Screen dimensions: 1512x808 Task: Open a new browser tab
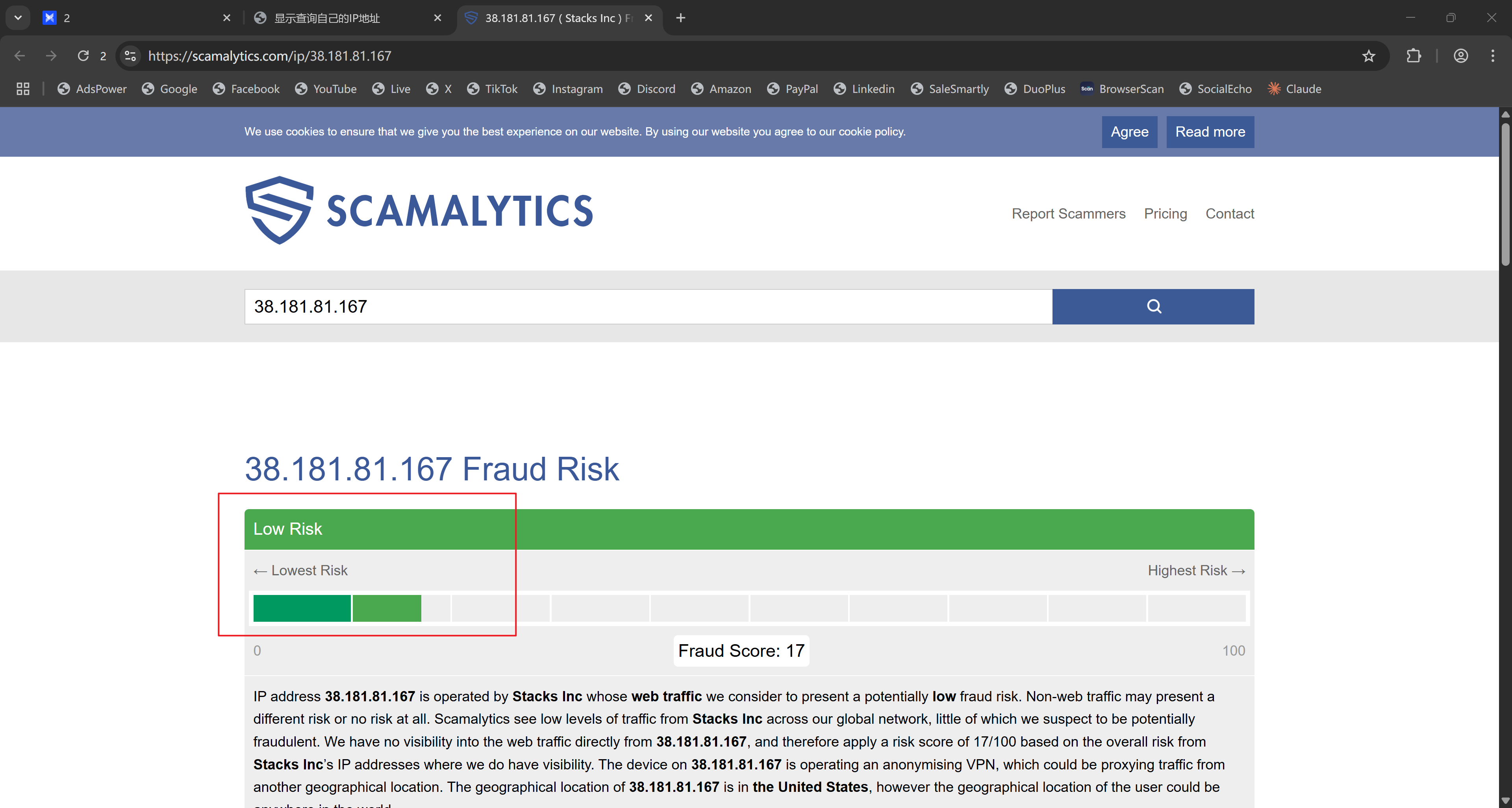point(680,18)
